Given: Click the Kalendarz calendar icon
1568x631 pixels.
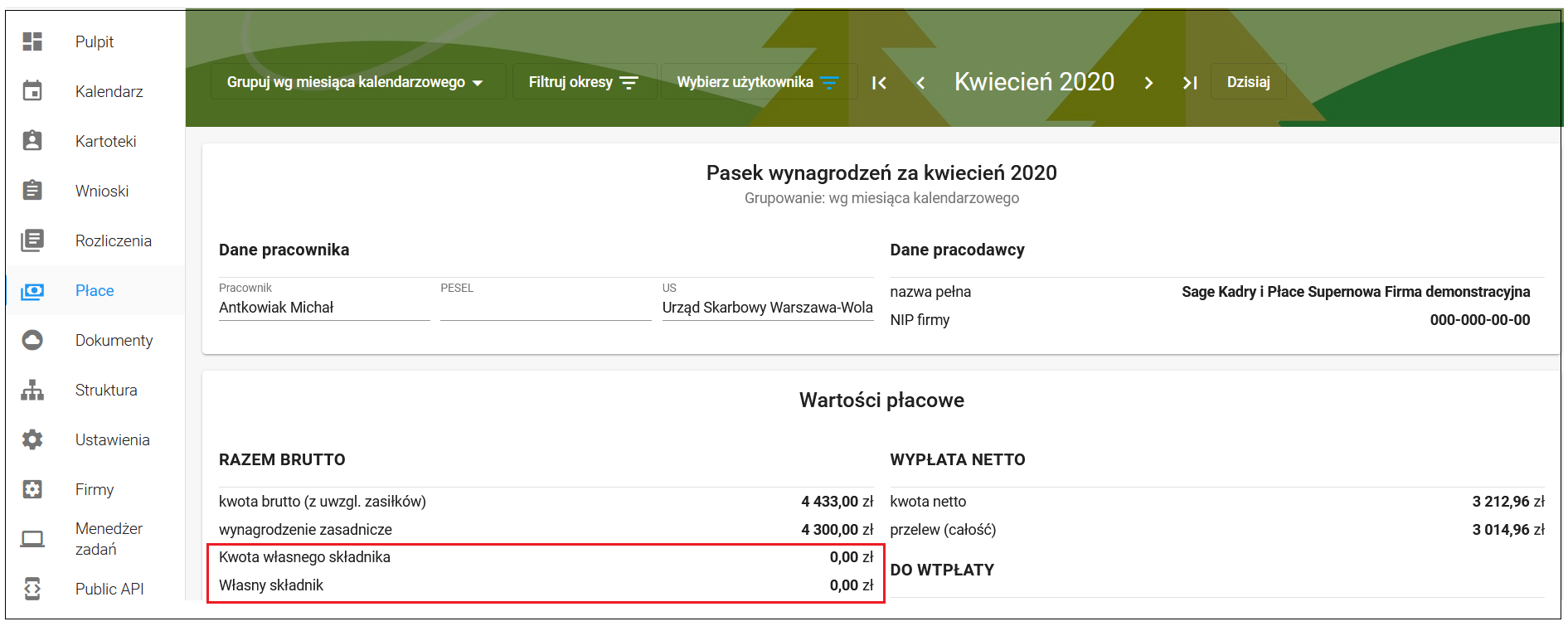Looking at the screenshot, I should pyautogui.click(x=32, y=91).
